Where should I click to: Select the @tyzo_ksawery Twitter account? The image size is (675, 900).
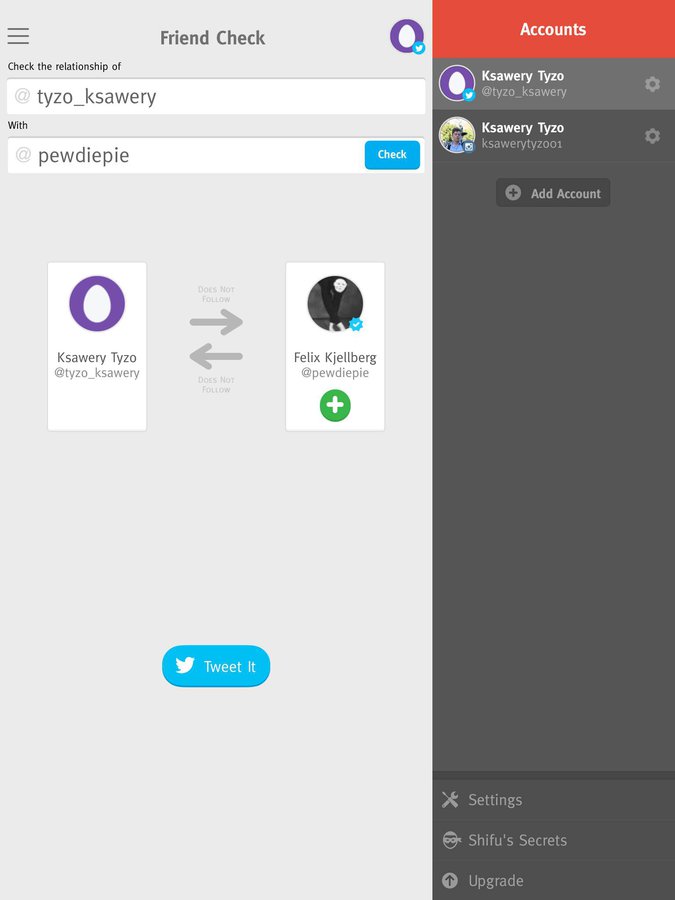(x=553, y=84)
